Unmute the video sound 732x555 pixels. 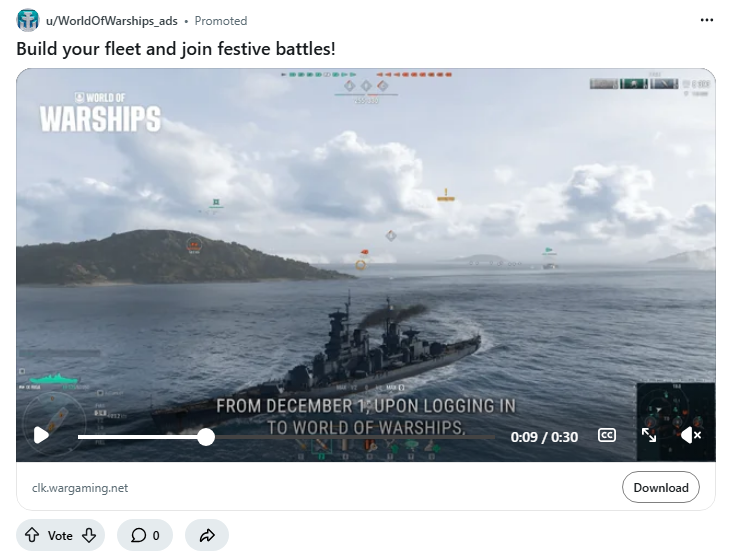click(691, 435)
